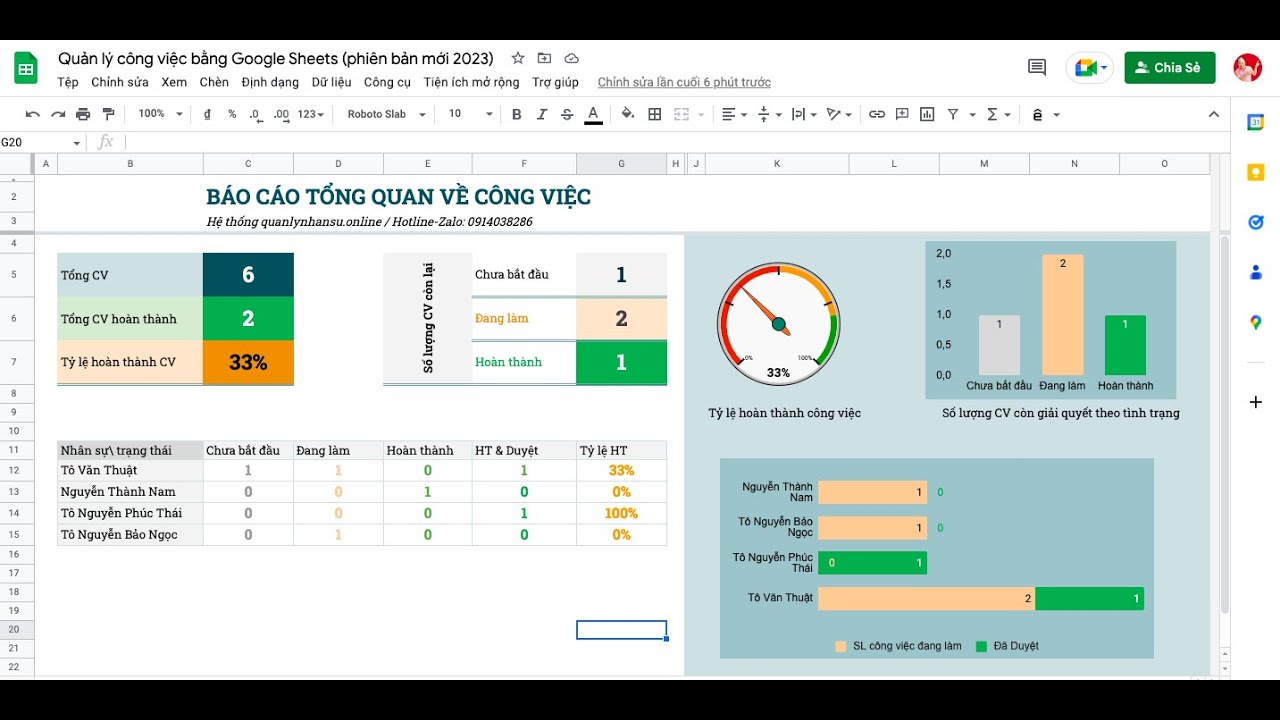The image size is (1280, 720).
Task: Open the Sheets home icon
Action: click(x=26, y=69)
